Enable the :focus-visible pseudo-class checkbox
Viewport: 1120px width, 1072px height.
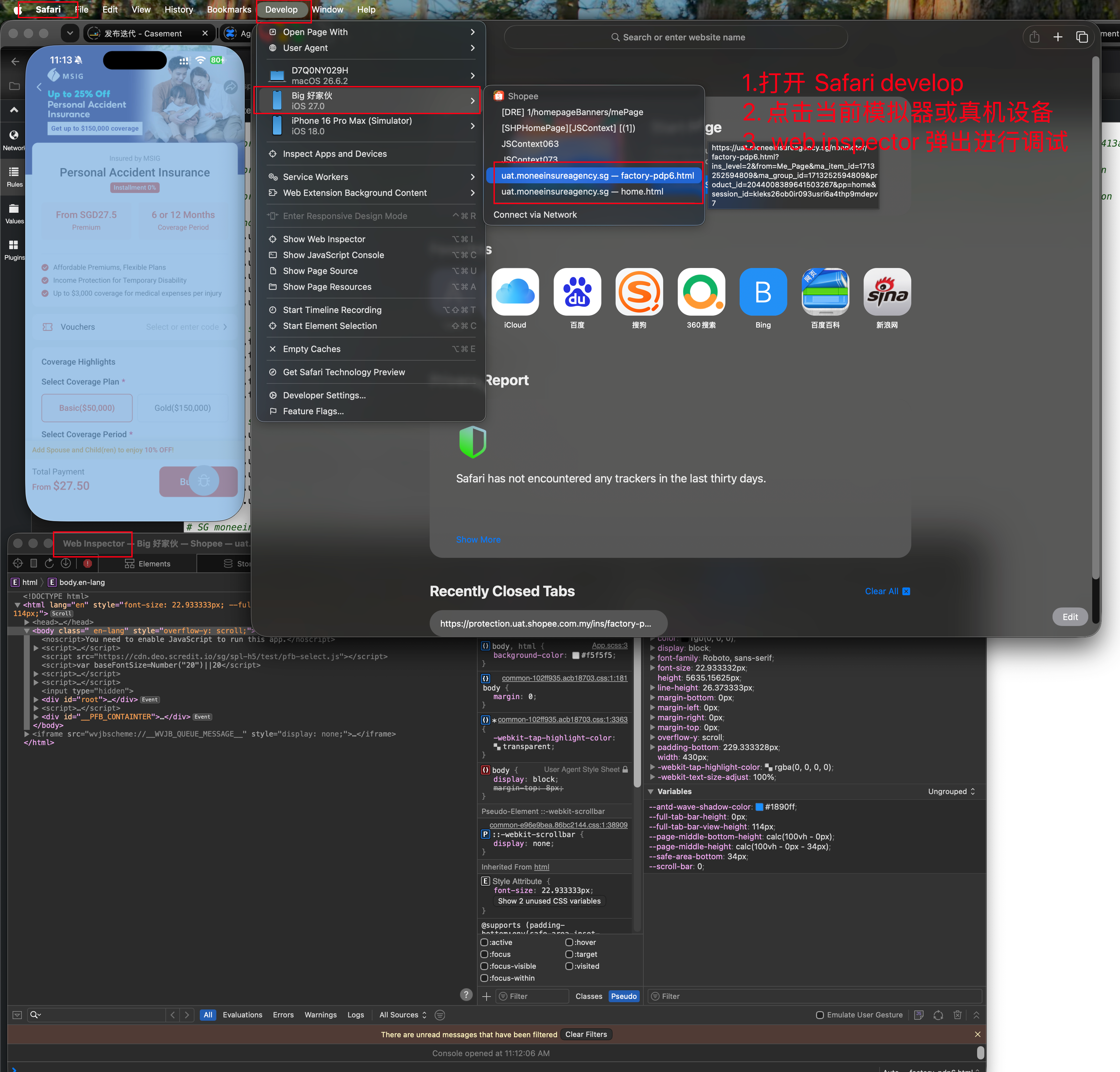click(x=484, y=966)
